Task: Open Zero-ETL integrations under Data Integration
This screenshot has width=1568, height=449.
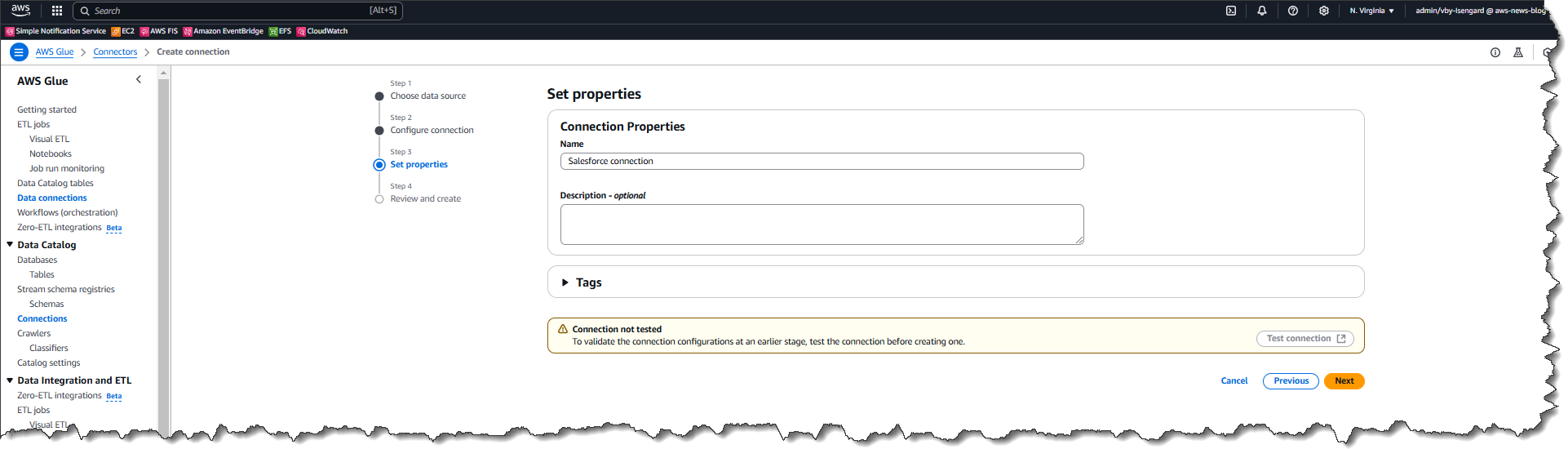Action: 60,395
